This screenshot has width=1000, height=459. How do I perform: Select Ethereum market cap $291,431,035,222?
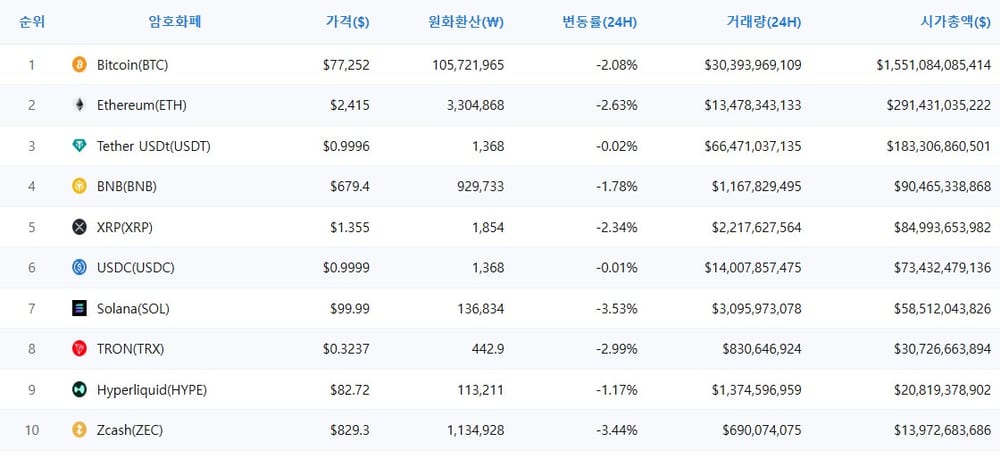(939, 105)
